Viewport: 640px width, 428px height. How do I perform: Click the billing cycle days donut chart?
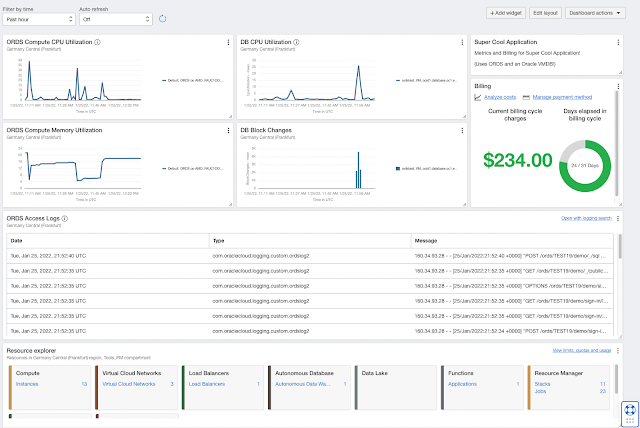click(x=585, y=166)
